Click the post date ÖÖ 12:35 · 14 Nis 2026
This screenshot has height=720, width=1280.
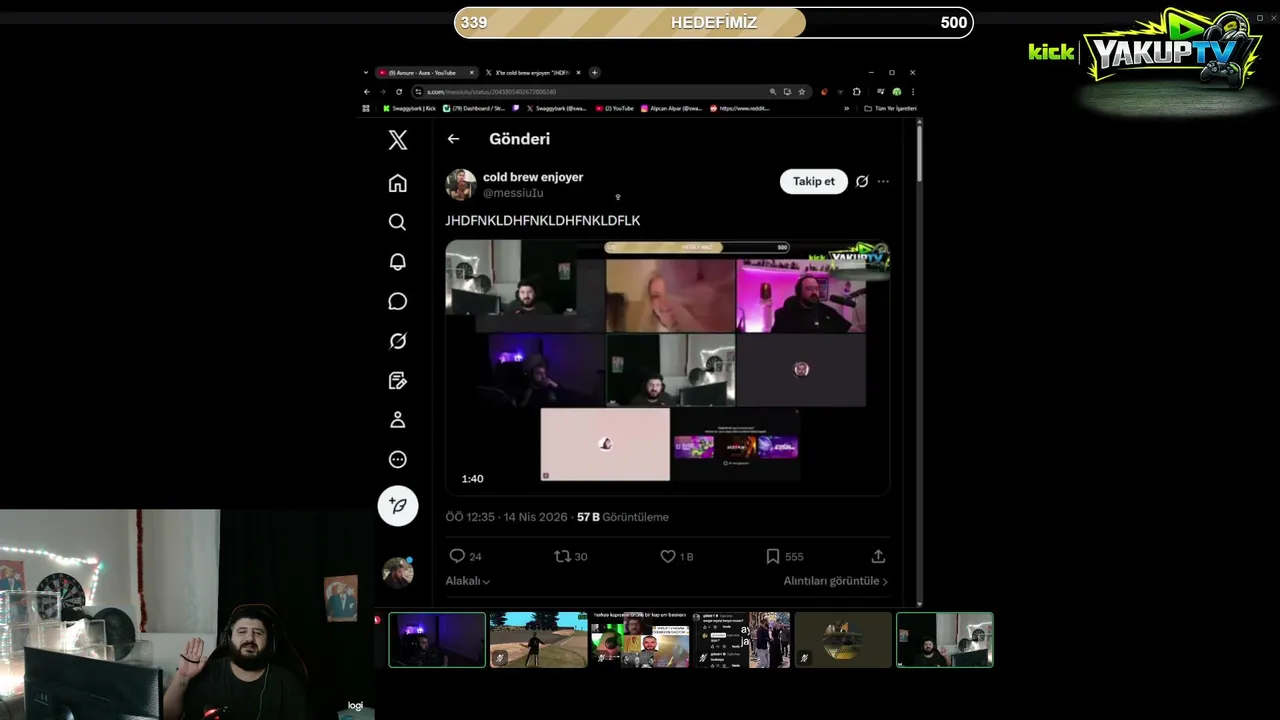506,517
